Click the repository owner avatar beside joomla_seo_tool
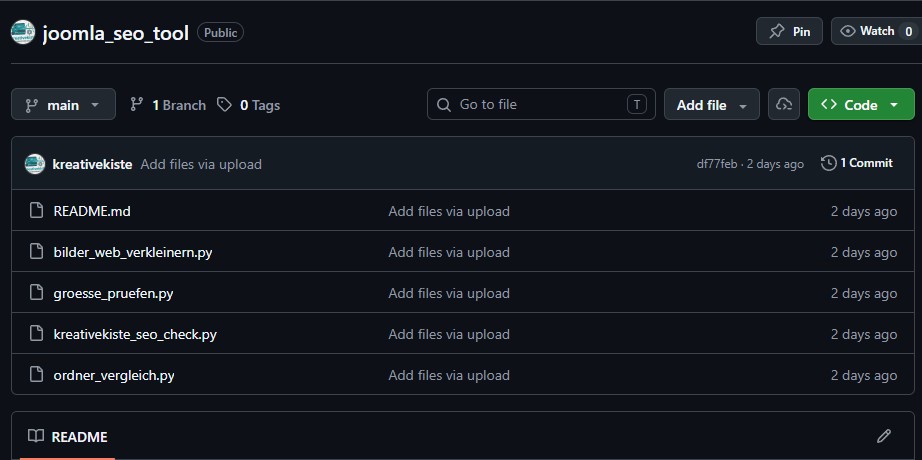The height and width of the screenshot is (460, 922). coord(23,32)
